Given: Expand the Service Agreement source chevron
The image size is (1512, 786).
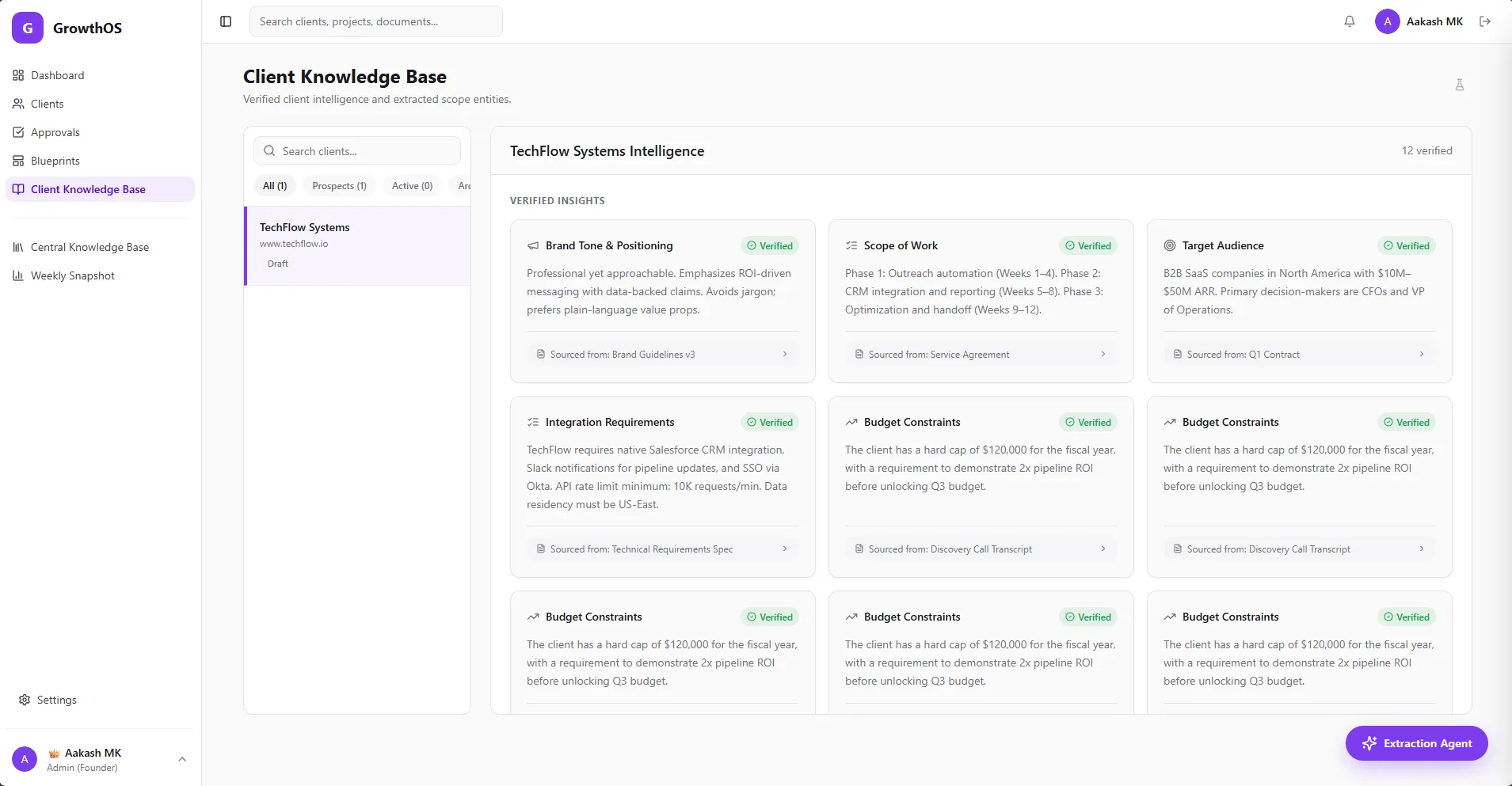Looking at the screenshot, I should [1103, 354].
